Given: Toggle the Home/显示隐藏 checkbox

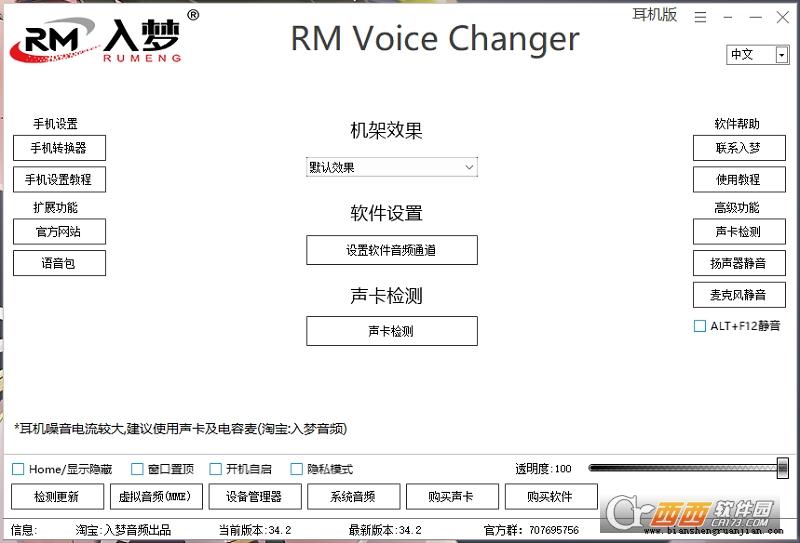Looking at the screenshot, I should (x=18, y=469).
